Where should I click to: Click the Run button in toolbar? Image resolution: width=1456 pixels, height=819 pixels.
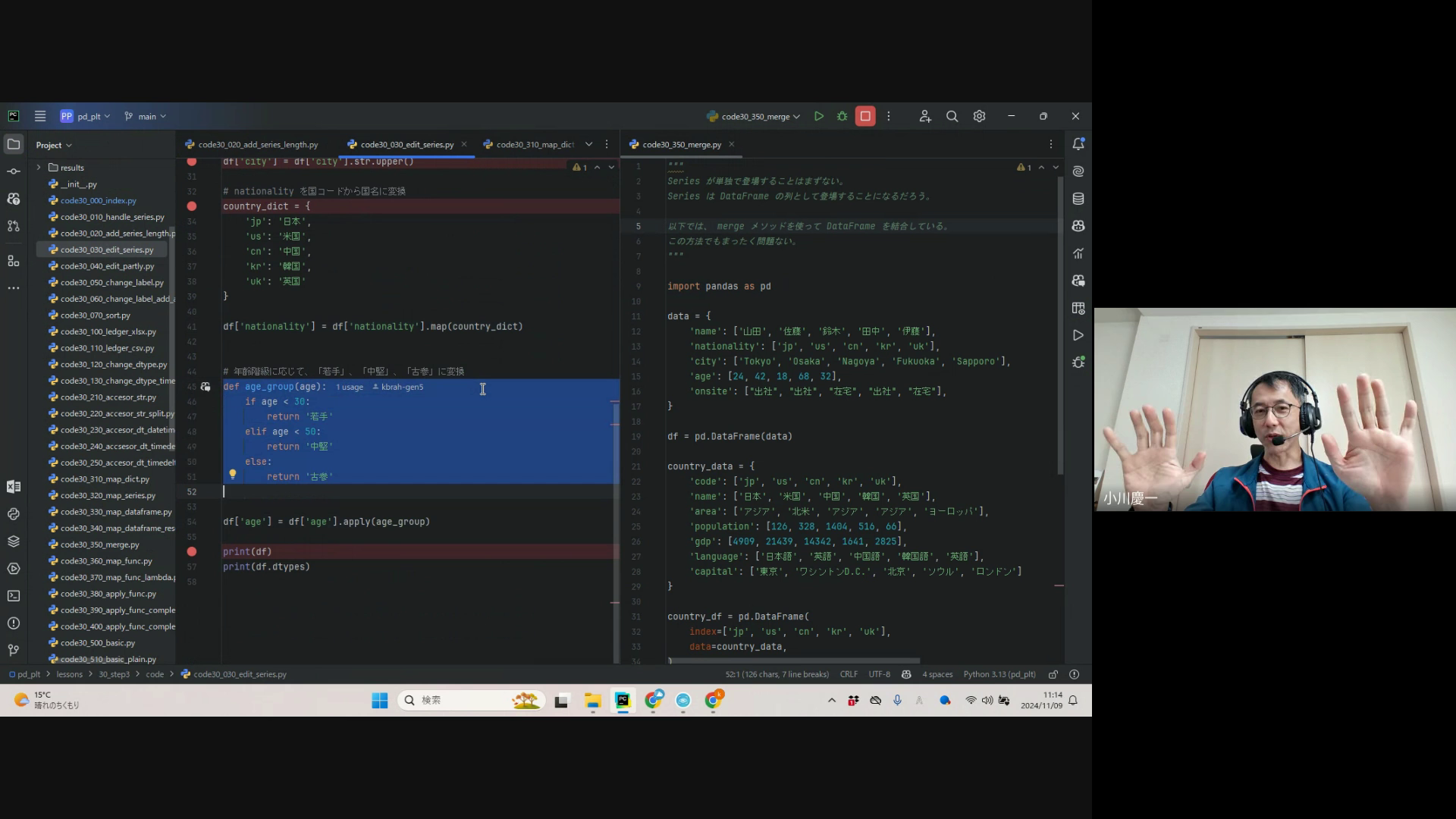point(819,116)
